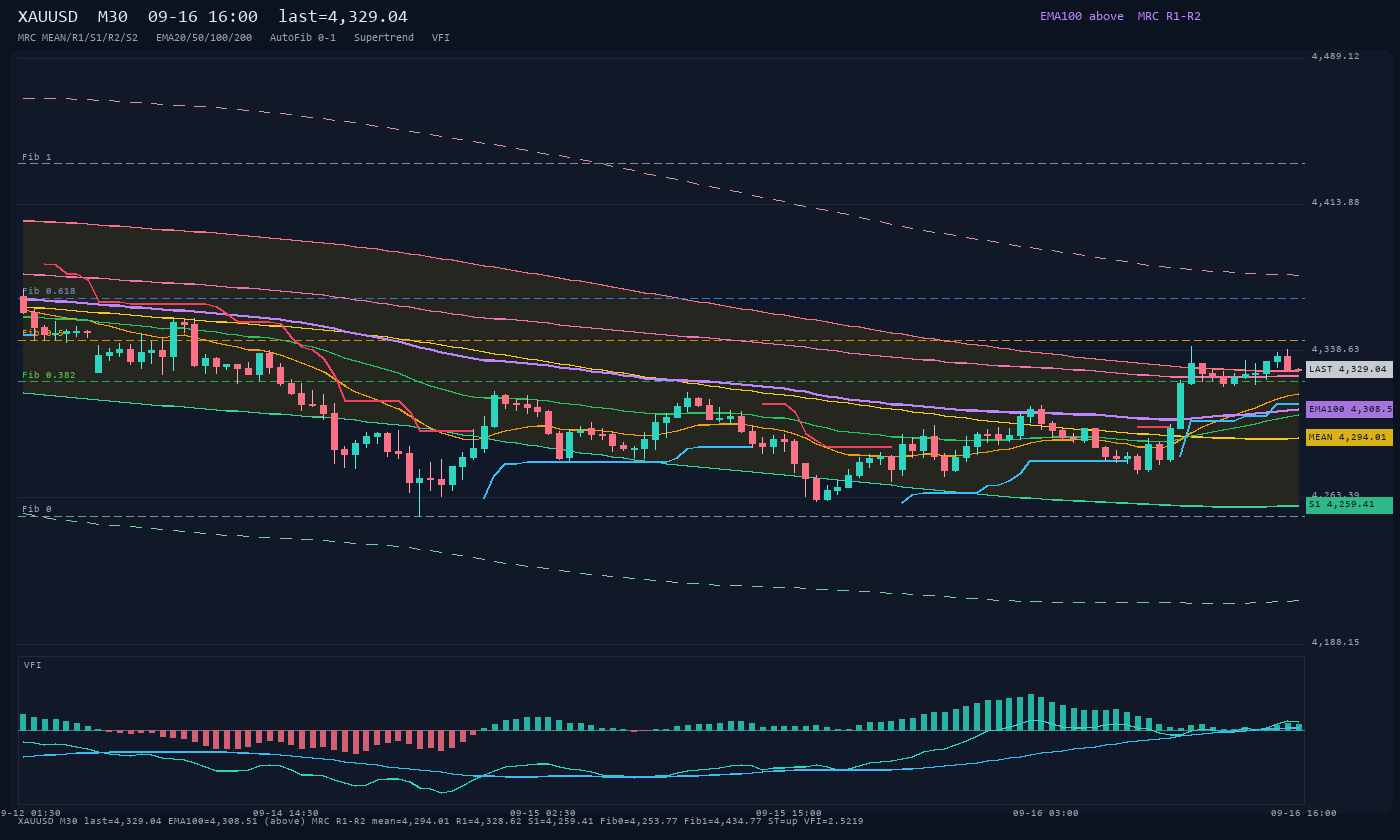The width and height of the screenshot is (1400, 840).
Task: Click the 'Fib 0' level label
Action: click(x=37, y=509)
